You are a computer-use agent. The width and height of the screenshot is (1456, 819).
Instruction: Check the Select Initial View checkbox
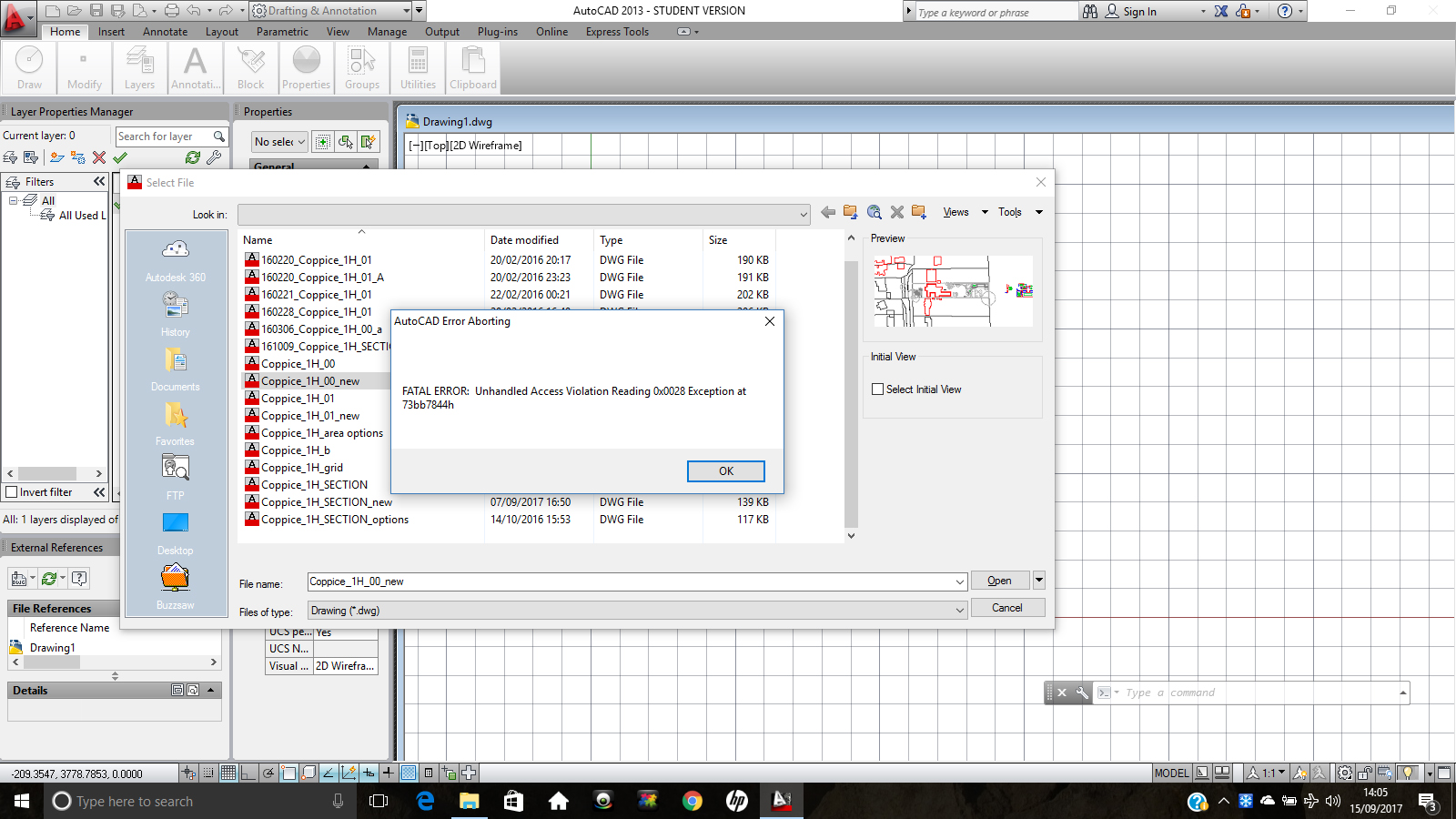[x=877, y=389]
